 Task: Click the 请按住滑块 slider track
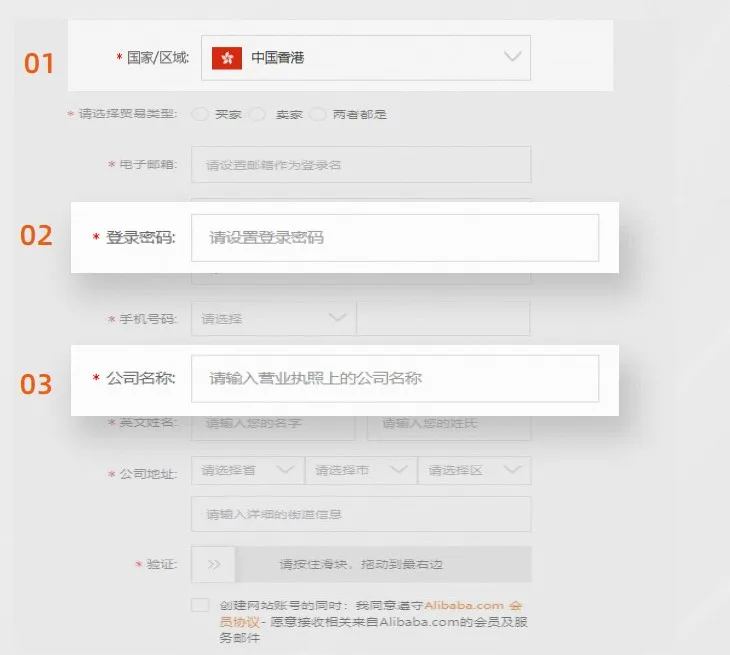coord(382,564)
